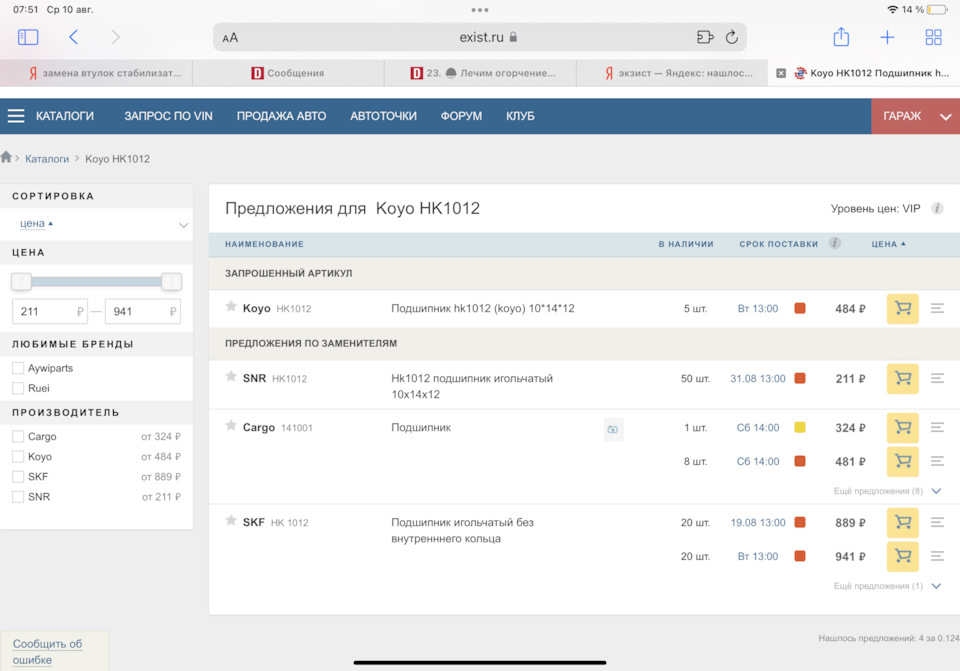Star the SKF HK 1012 offer
This screenshot has height=671, width=960.
[231, 520]
